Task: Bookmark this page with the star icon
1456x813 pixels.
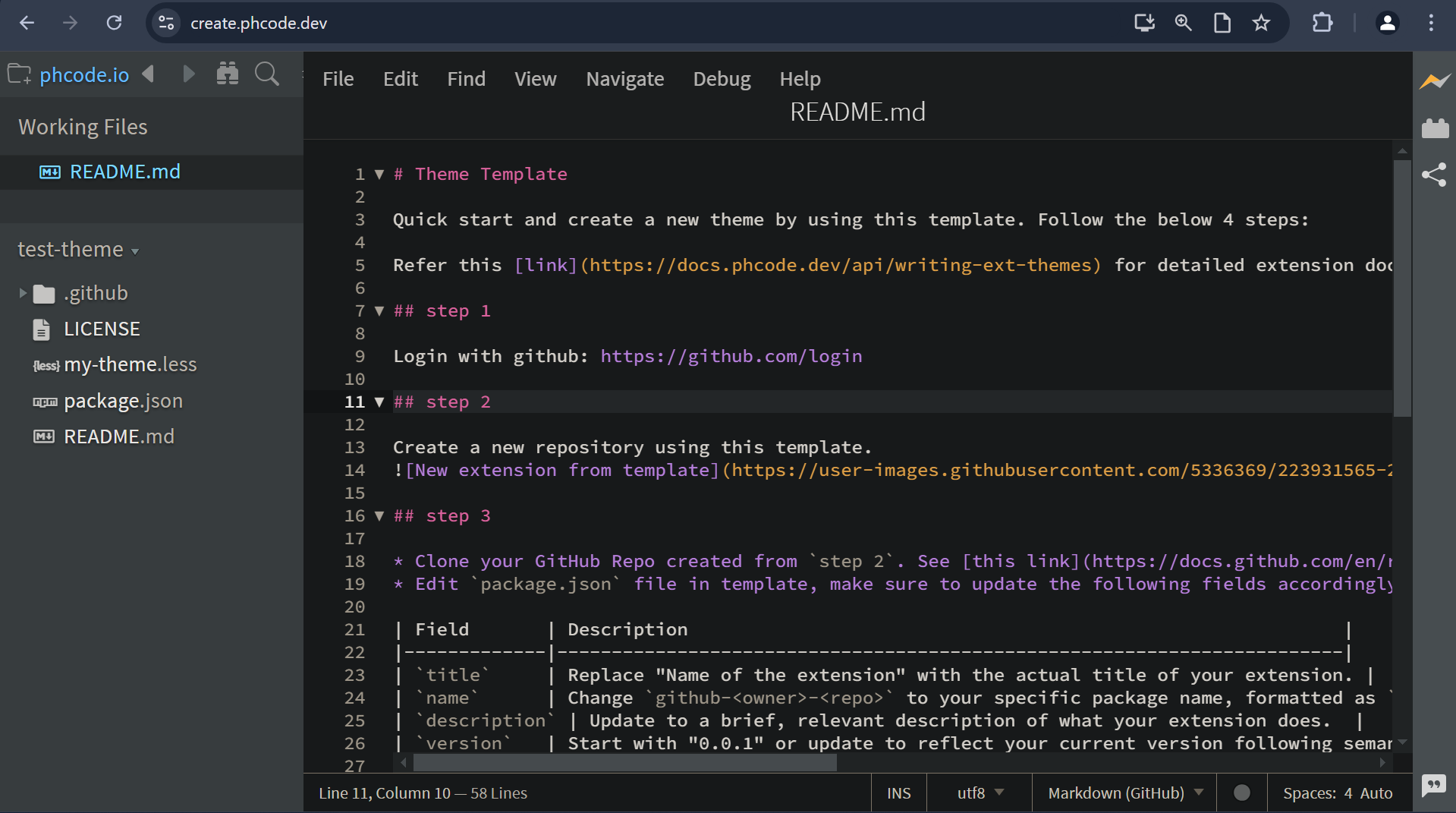Action: point(1261,23)
